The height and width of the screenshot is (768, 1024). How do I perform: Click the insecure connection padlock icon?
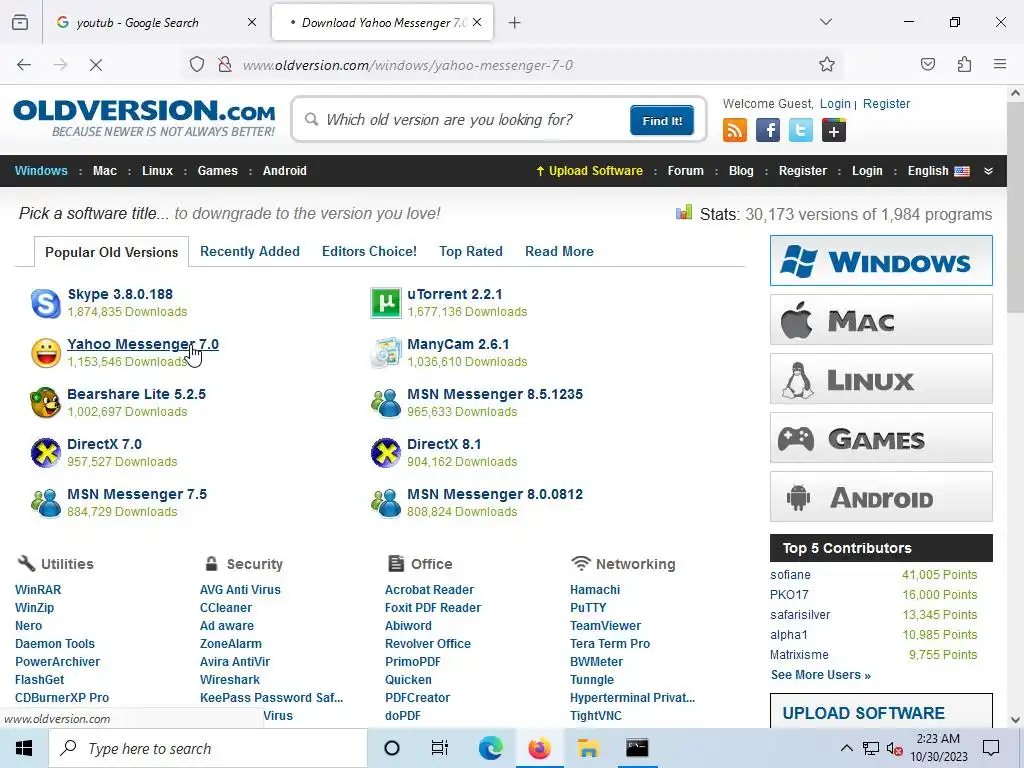click(225, 64)
